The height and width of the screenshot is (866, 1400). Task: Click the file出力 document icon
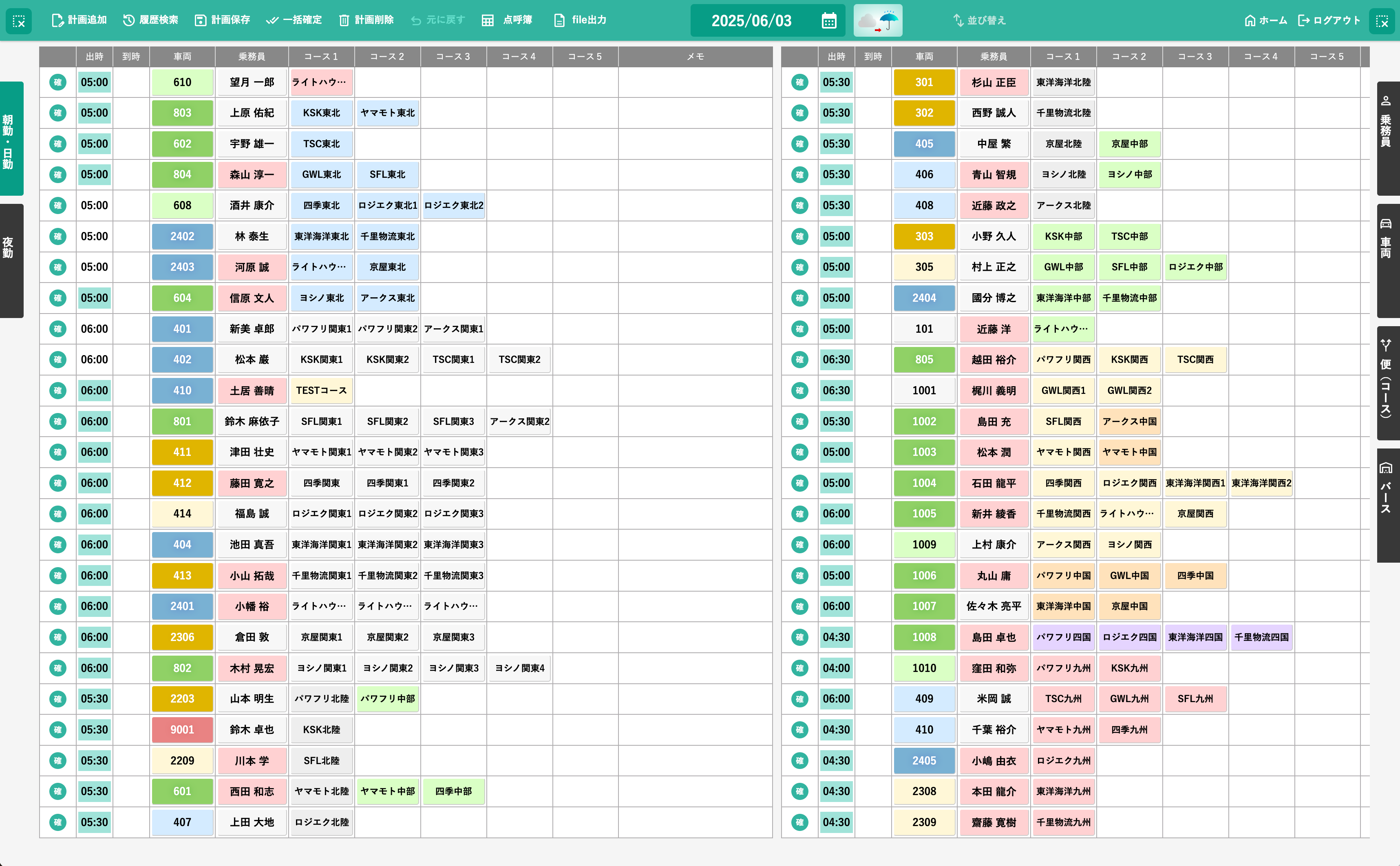[x=559, y=21]
